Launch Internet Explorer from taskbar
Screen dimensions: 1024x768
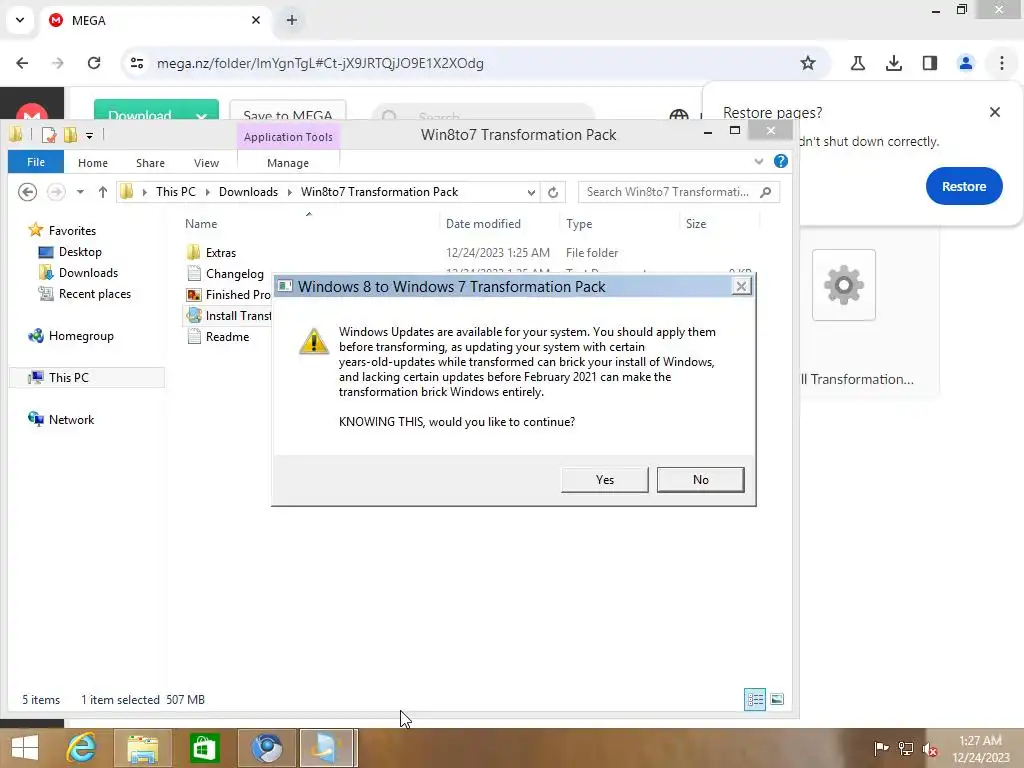click(x=82, y=748)
